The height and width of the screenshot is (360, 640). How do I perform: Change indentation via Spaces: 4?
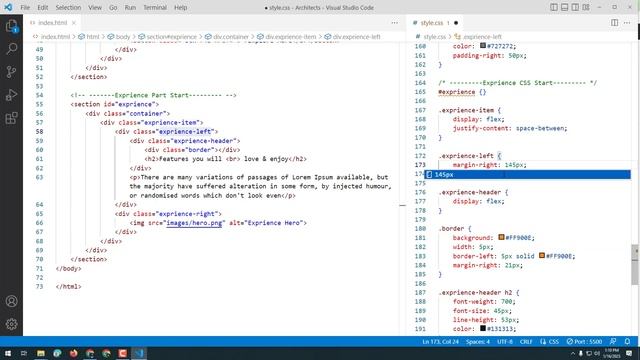click(478, 342)
